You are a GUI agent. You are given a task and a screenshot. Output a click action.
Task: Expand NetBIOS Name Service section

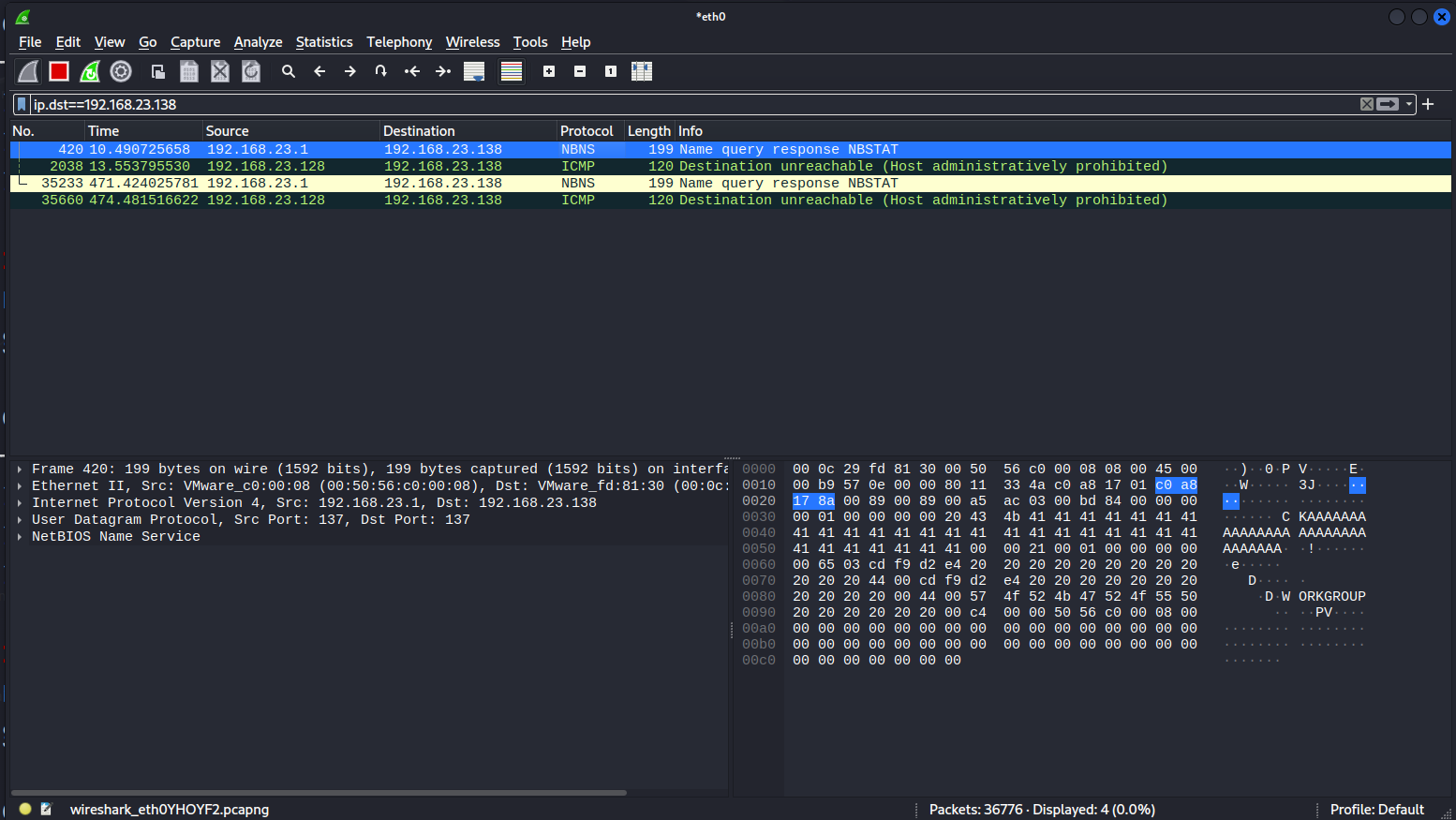click(19, 536)
